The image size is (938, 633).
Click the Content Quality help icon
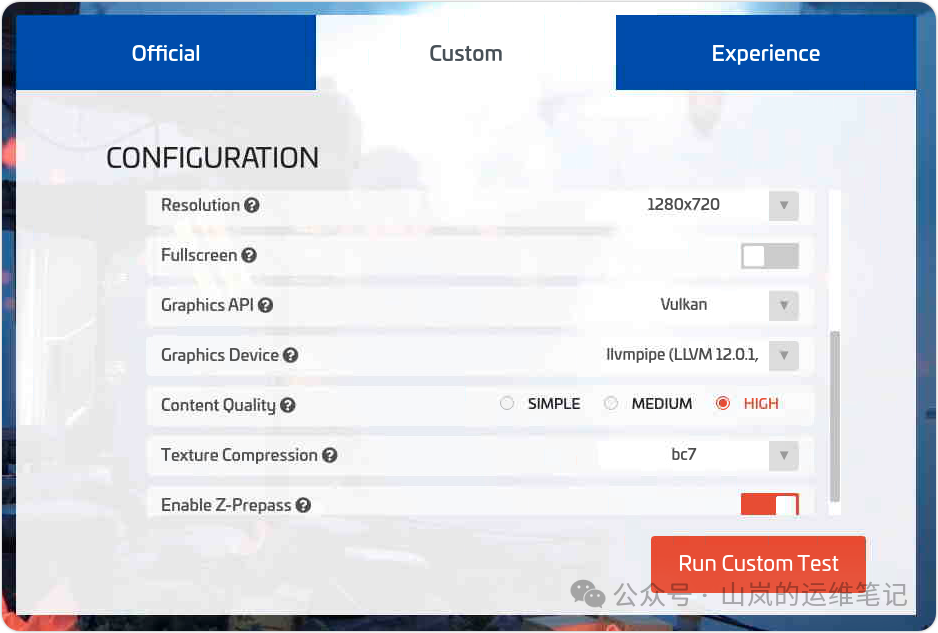(287, 405)
